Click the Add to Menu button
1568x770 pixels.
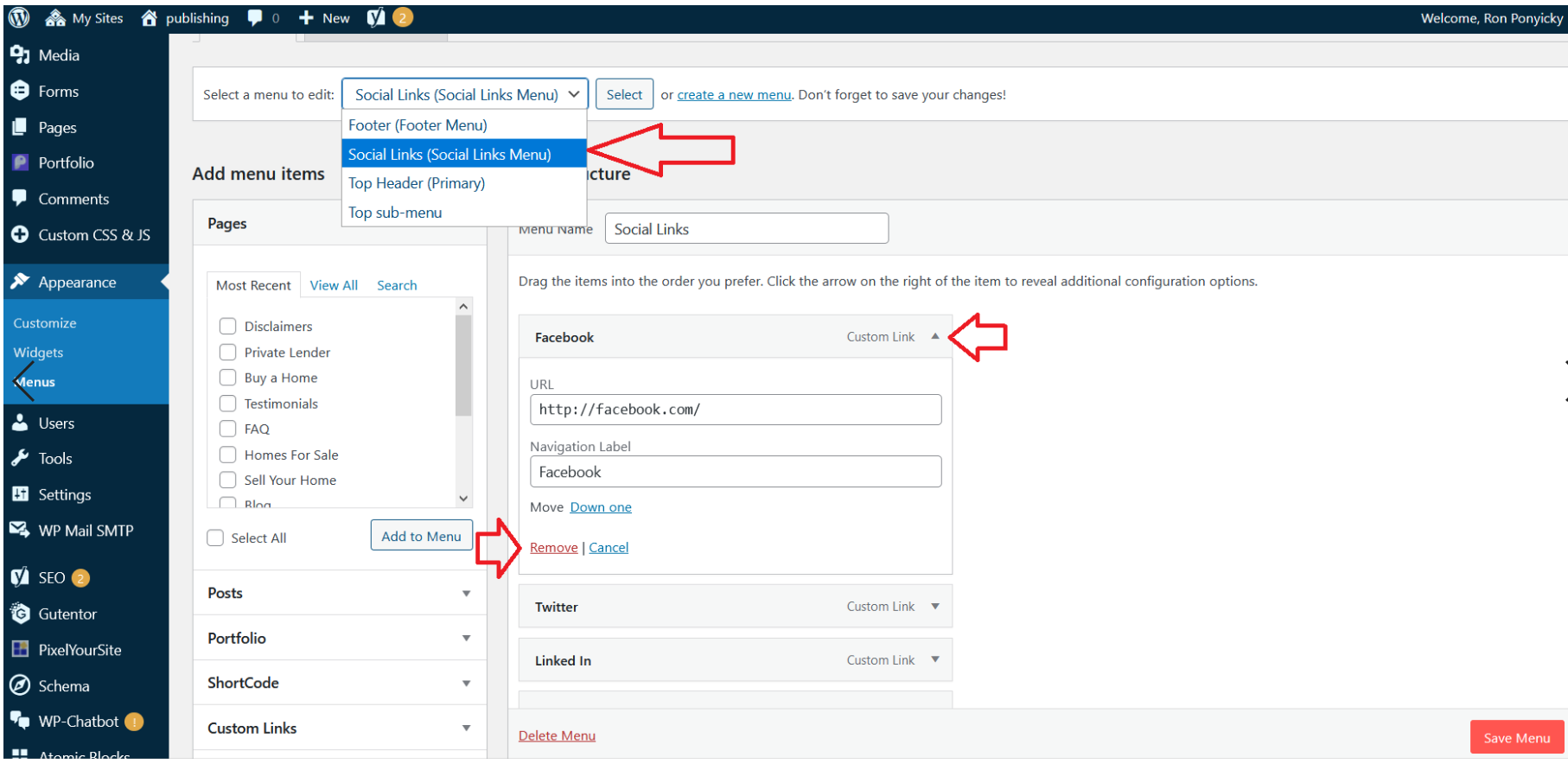tap(422, 536)
